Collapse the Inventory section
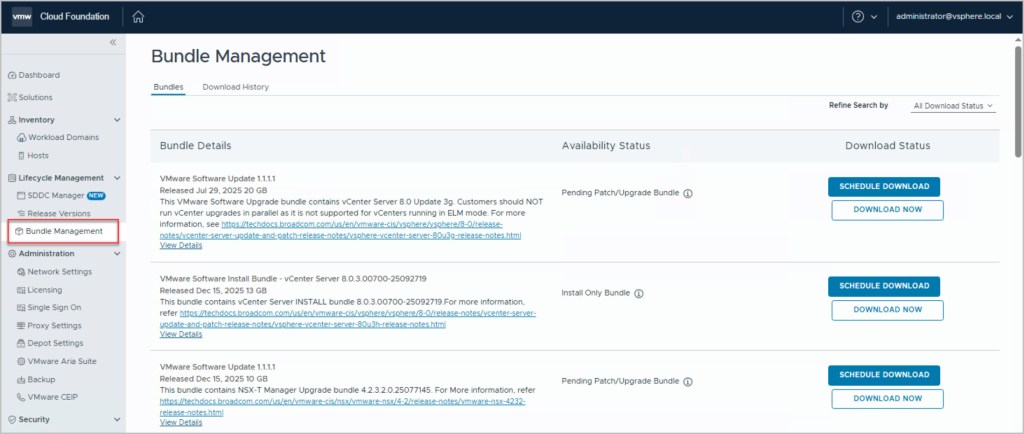Image resolution: width=1024 pixels, height=434 pixels. (x=117, y=120)
